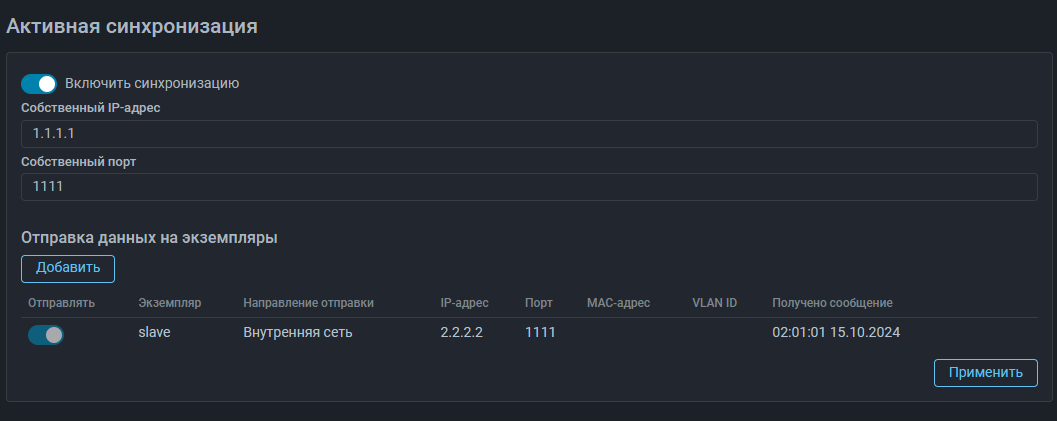Toggle the Включить синхронизацию switch
This screenshot has width=1057, height=421.
tap(39, 84)
